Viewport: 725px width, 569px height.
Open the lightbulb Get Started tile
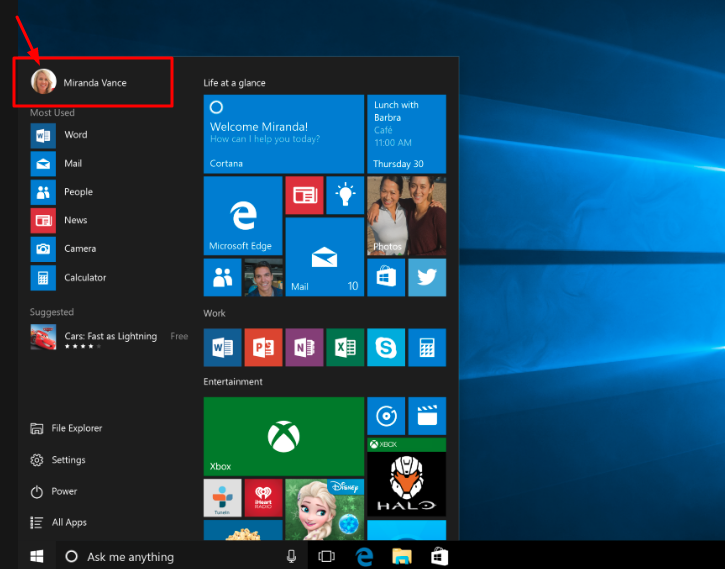click(x=345, y=195)
